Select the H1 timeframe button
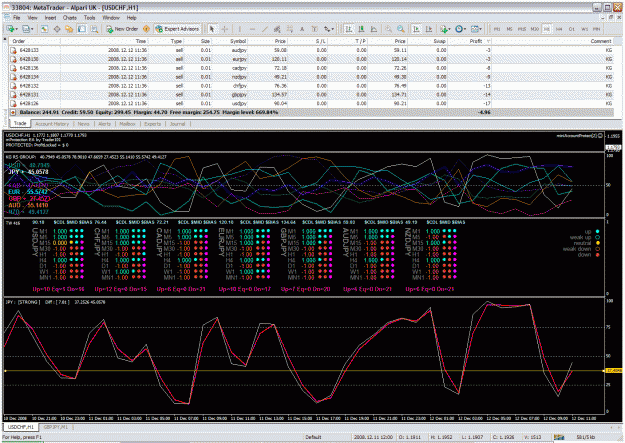This screenshot has height=443, width=625. coord(546,29)
